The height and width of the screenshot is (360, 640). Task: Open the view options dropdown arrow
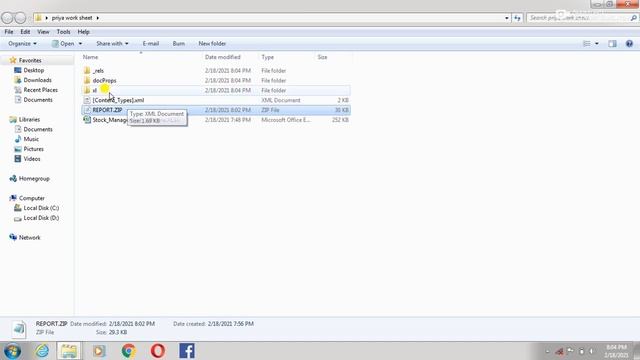pos(597,44)
